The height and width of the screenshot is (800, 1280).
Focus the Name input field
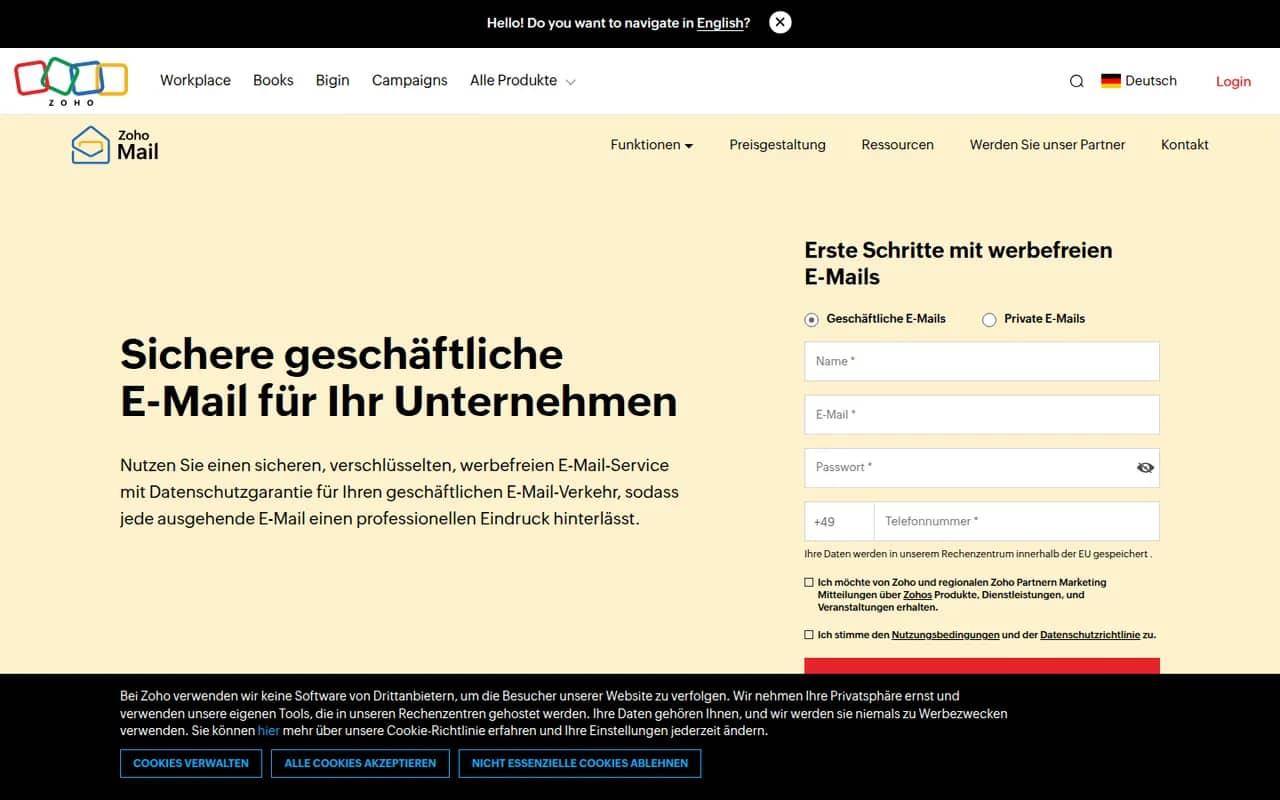982,361
